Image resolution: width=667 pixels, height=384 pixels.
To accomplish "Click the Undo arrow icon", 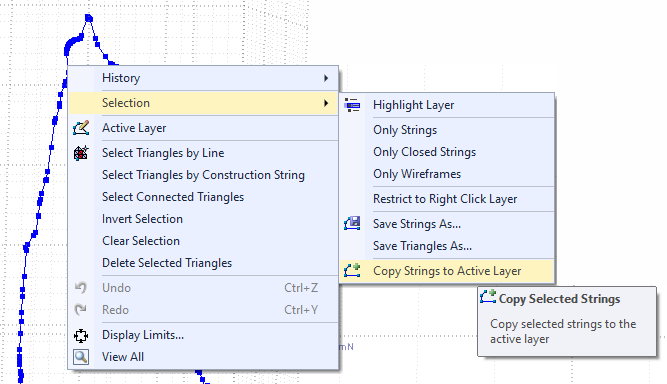I will point(81,288).
